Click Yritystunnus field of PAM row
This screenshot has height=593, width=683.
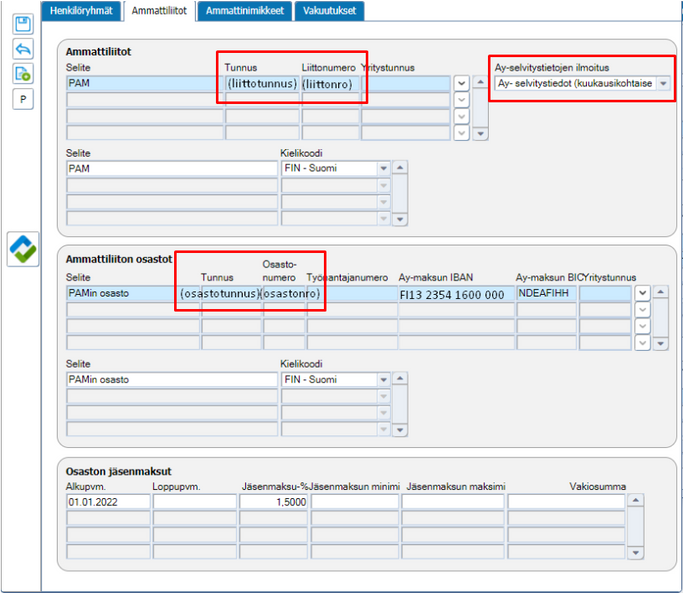(x=406, y=83)
